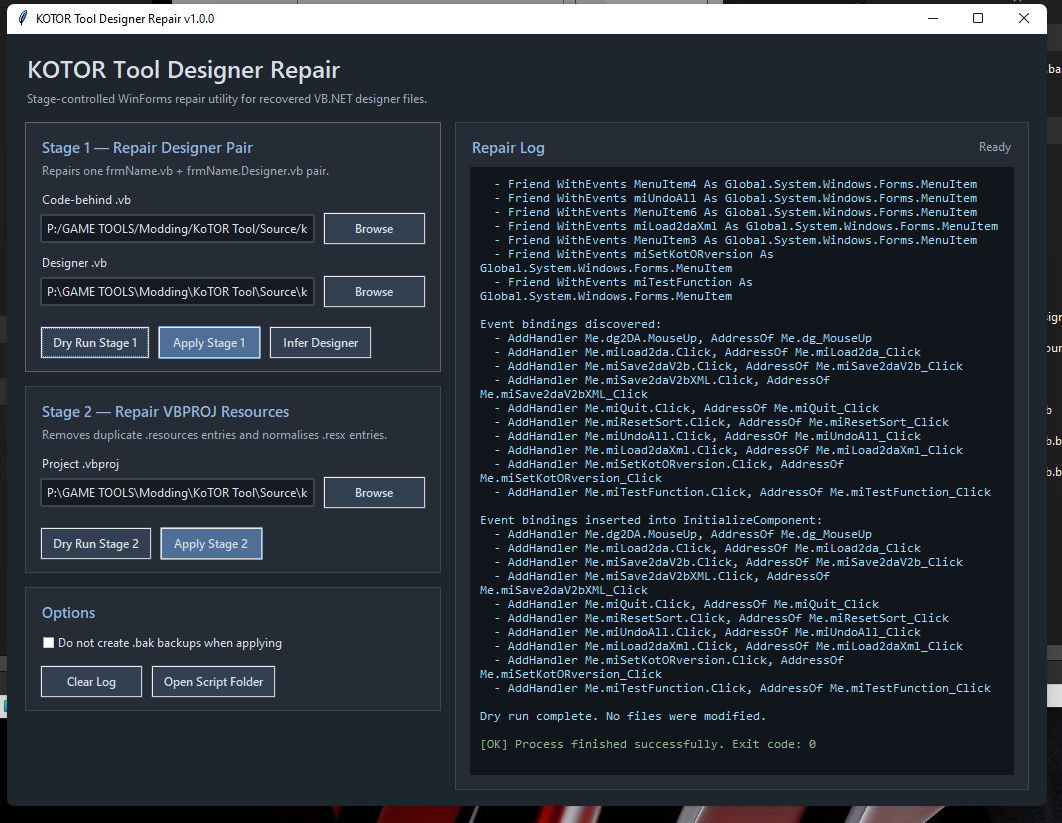This screenshot has height=823, width=1062.
Task: Run Dry Run Stage 1
Action: pos(95,343)
